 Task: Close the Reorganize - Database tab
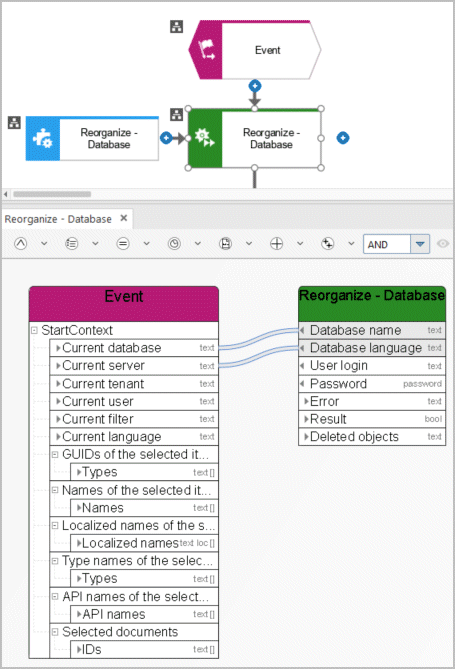coord(124,218)
